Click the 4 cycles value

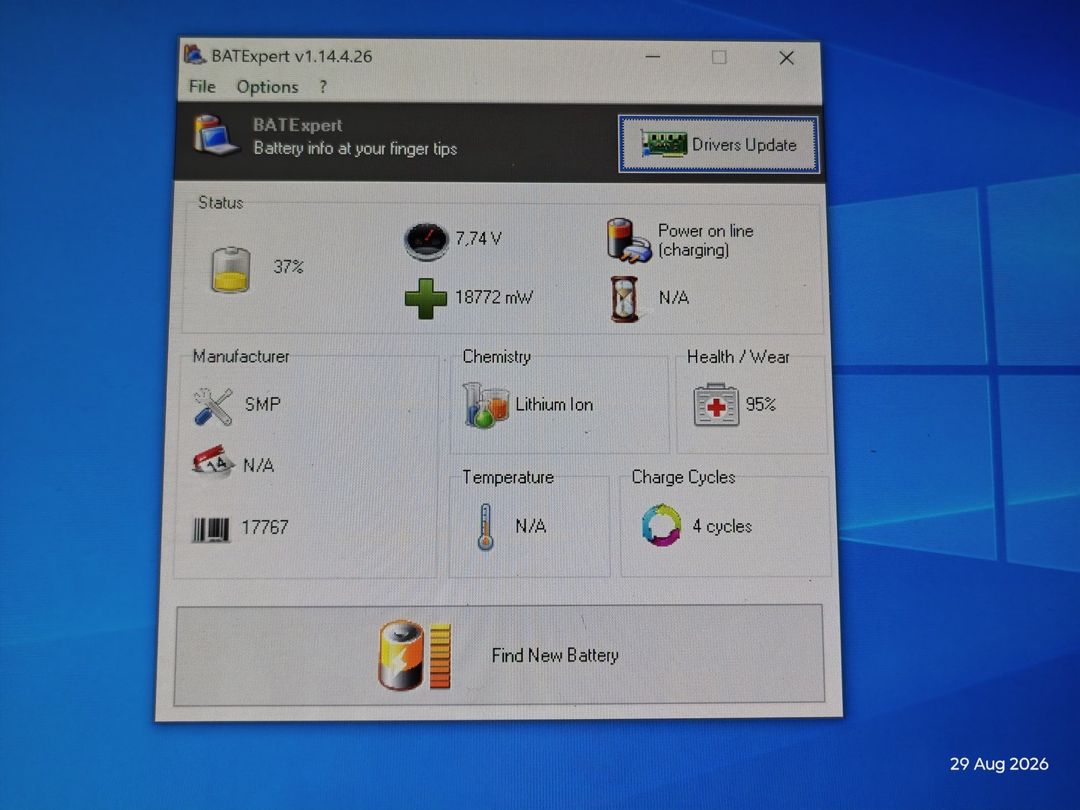point(722,526)
